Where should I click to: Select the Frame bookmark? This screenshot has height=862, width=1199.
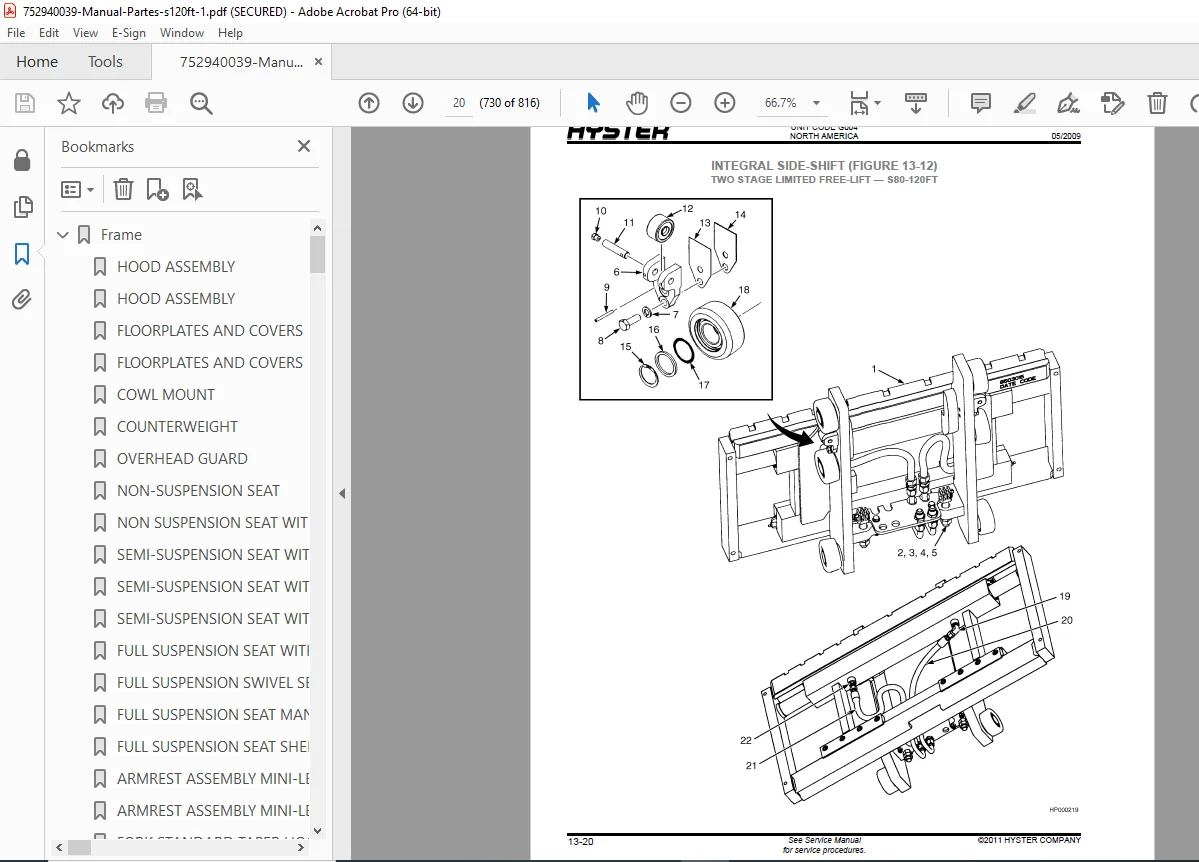point(121,235)
